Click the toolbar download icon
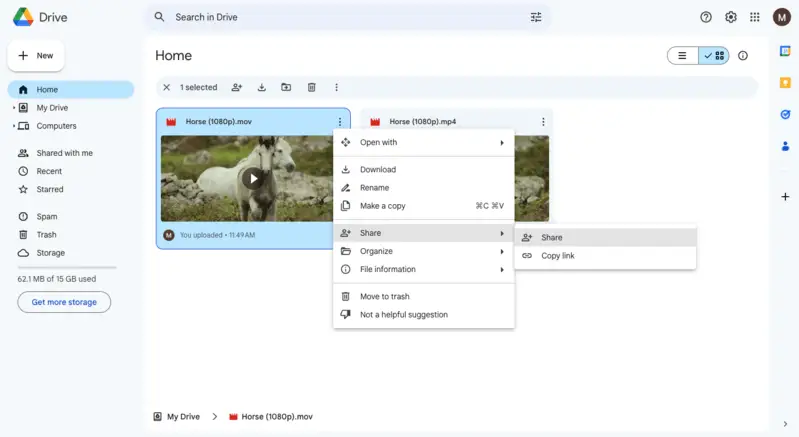The width and height of the screenshot is (799, 437). (261, 88)
